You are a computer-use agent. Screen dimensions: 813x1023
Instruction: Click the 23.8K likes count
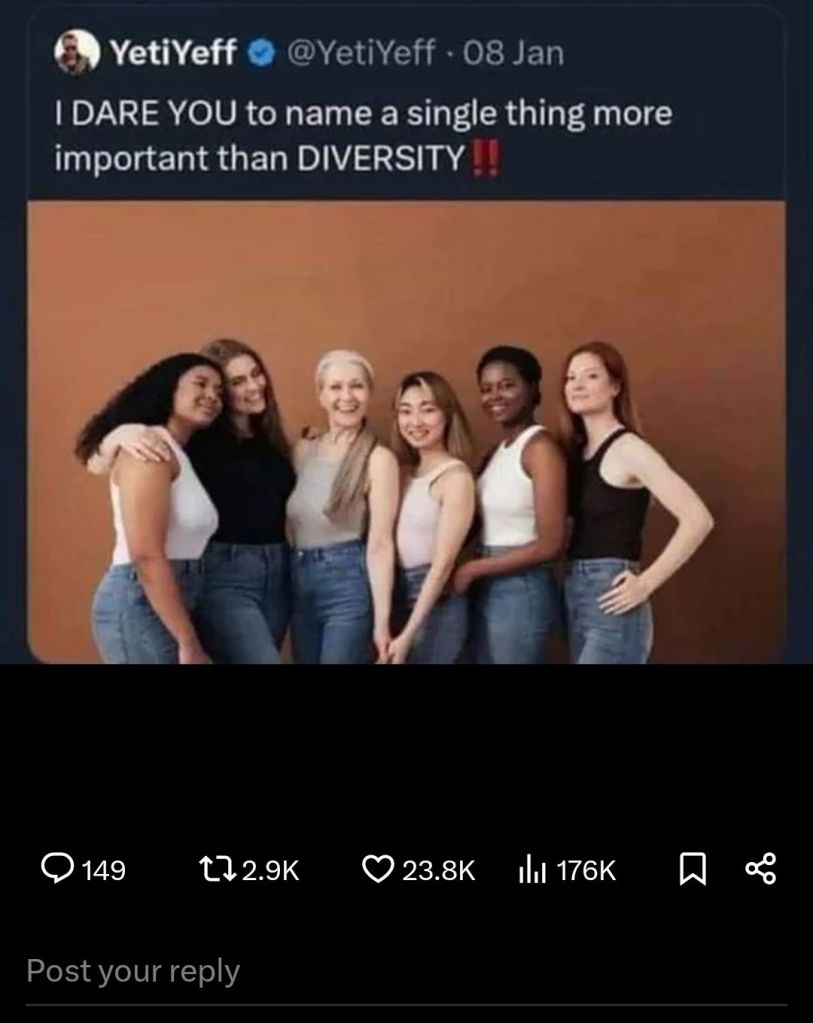tap(438, 870)
